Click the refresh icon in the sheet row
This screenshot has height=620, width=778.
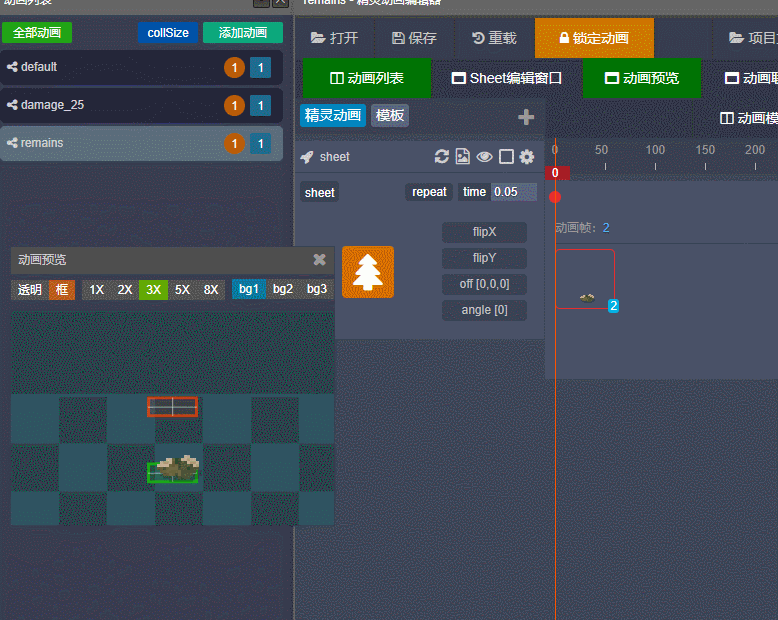(442, 157)
